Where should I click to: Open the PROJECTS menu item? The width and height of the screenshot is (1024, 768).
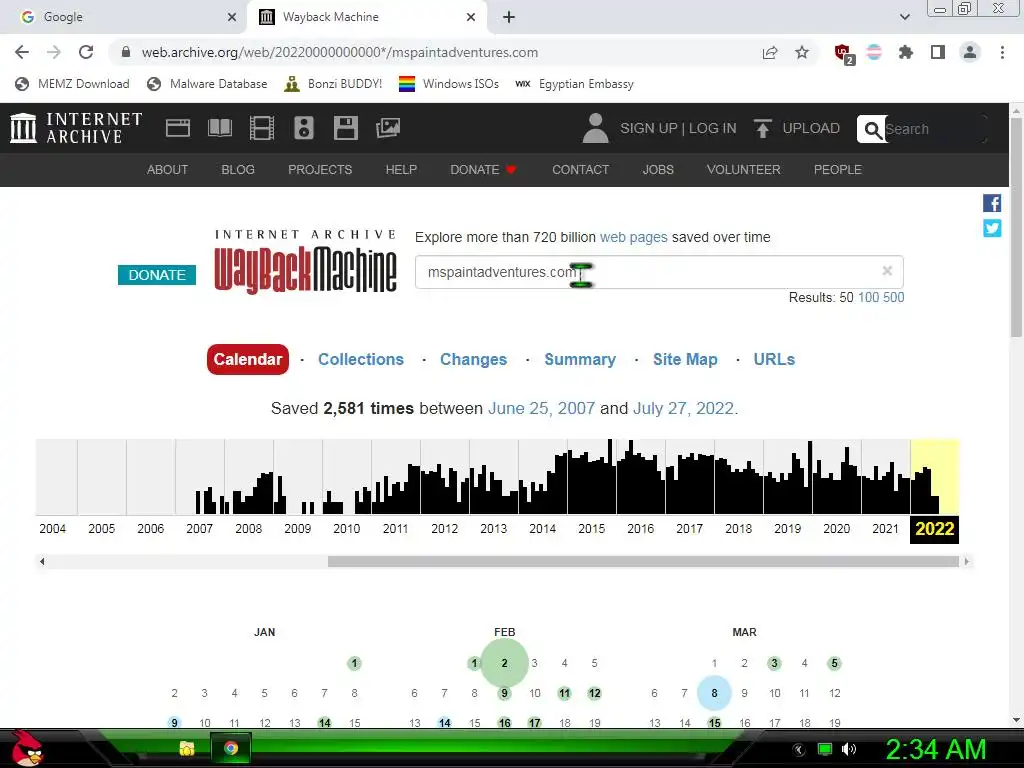(x=320, y=170)
